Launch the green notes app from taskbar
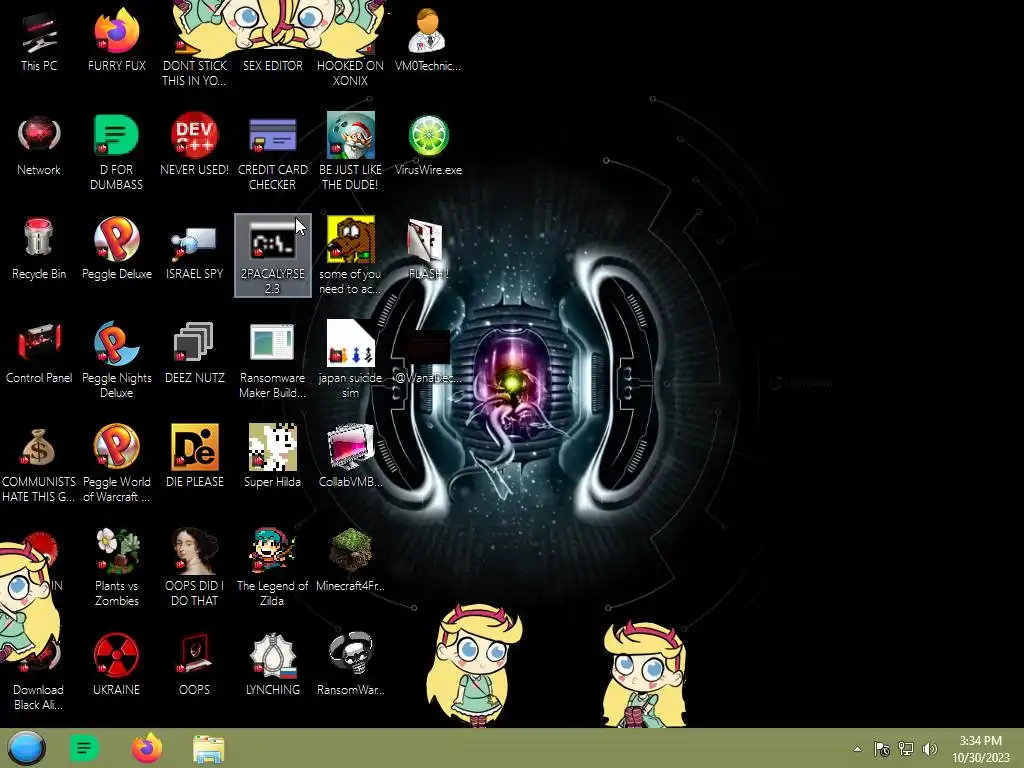This screenshot has width=1024, height=768. (84, 748)
